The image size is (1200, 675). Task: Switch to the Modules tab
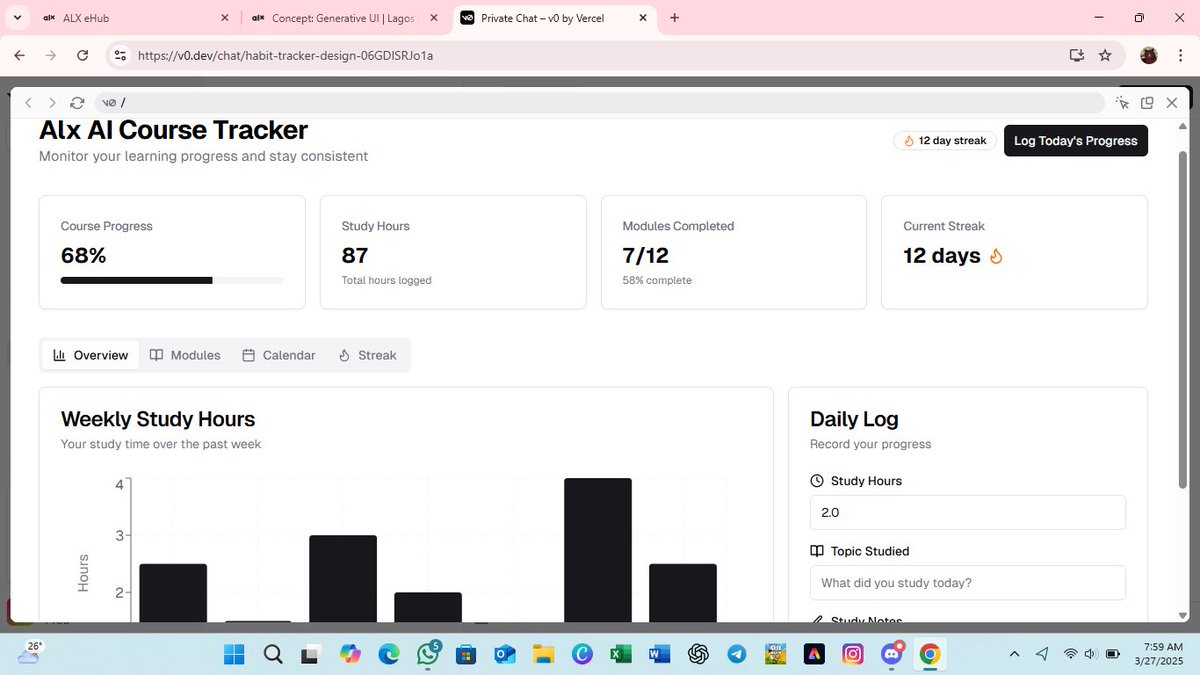click(185, 355)
